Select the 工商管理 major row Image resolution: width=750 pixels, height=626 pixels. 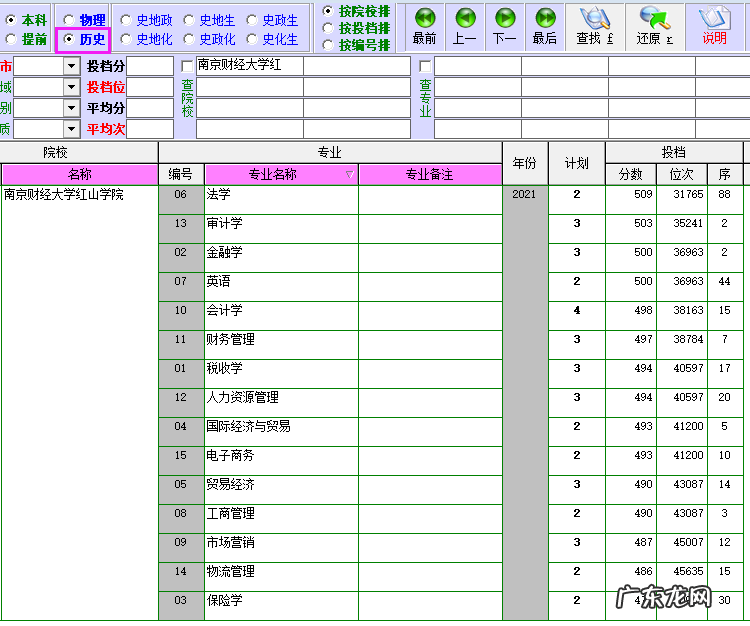[282, 519]
